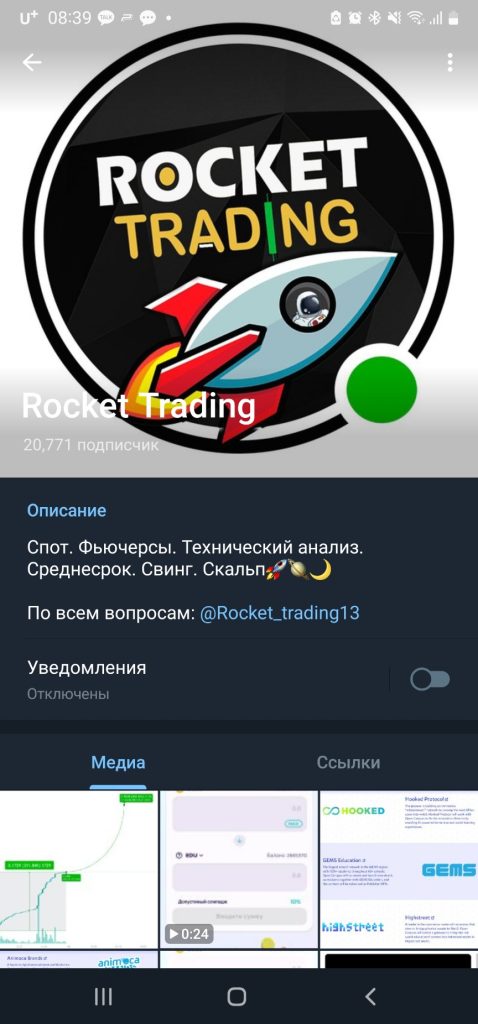The width and height of the screenshot is (478, 1024).
Task: Tap the back arrow icon
Action: pos(31,62)
